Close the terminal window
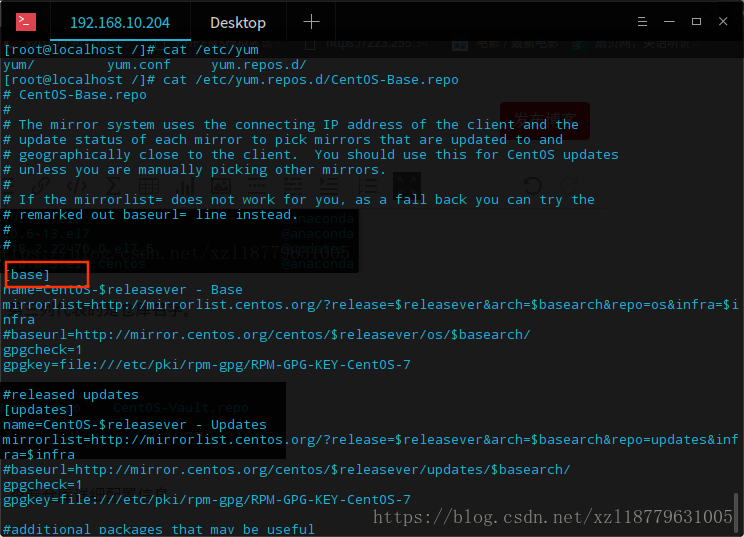Image resolution: width=744 pixels, height=537 pixels. click(723, 21)
